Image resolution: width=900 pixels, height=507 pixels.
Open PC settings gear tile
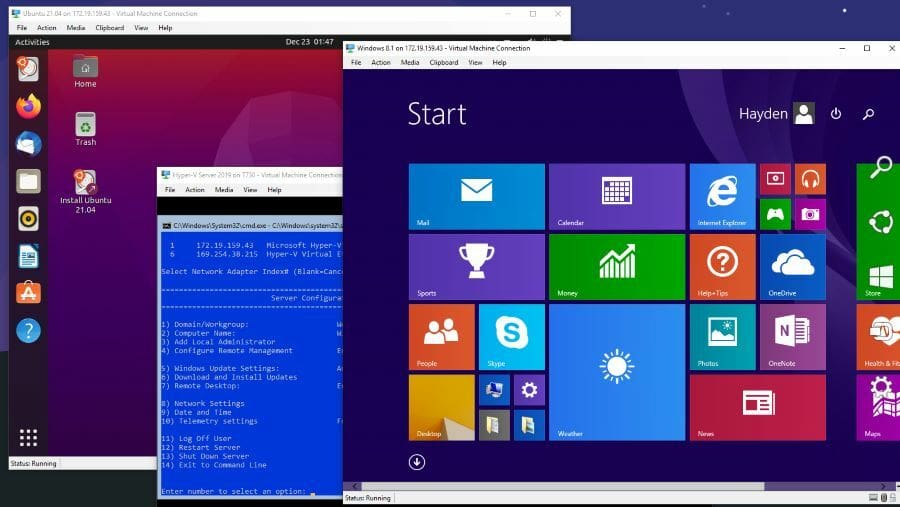click(x=529, y=390)
